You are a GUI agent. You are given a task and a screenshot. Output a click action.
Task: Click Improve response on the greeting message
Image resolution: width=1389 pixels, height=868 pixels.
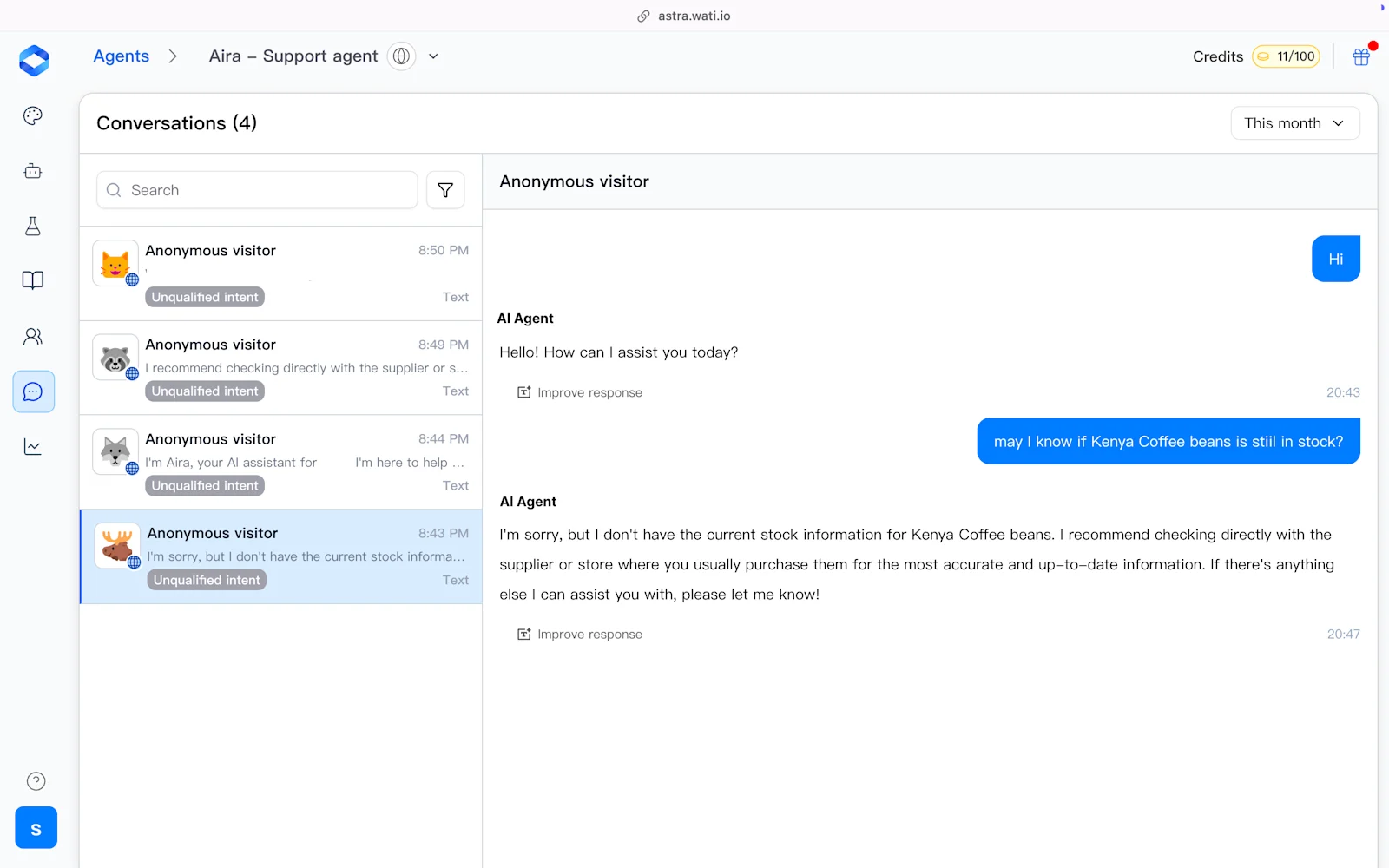(x=579, y=391)
